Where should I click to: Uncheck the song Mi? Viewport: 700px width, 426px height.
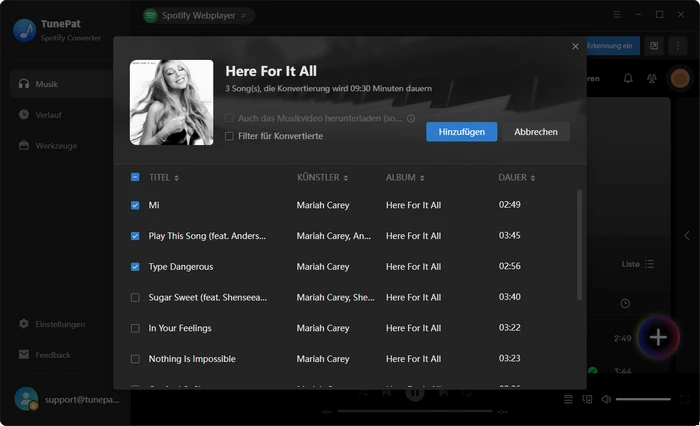click(135, 205)
